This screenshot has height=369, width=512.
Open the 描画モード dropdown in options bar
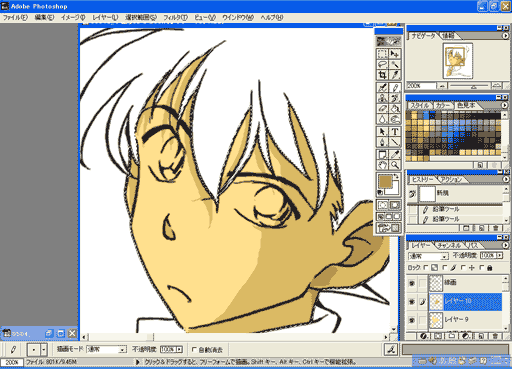[x=123, y=350]
